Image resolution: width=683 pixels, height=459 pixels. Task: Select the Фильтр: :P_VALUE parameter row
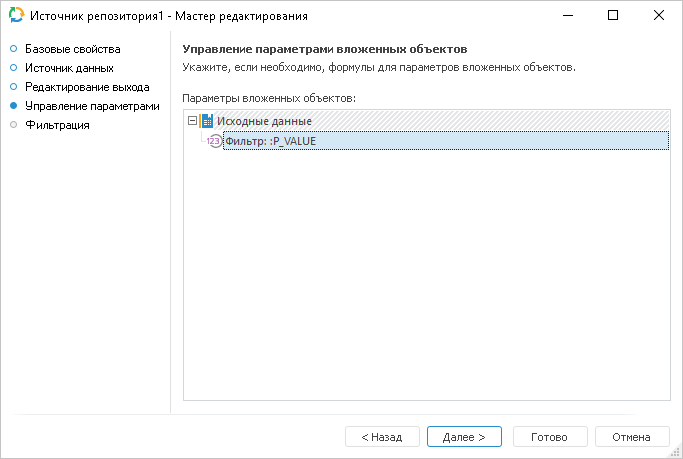[270, 141]
